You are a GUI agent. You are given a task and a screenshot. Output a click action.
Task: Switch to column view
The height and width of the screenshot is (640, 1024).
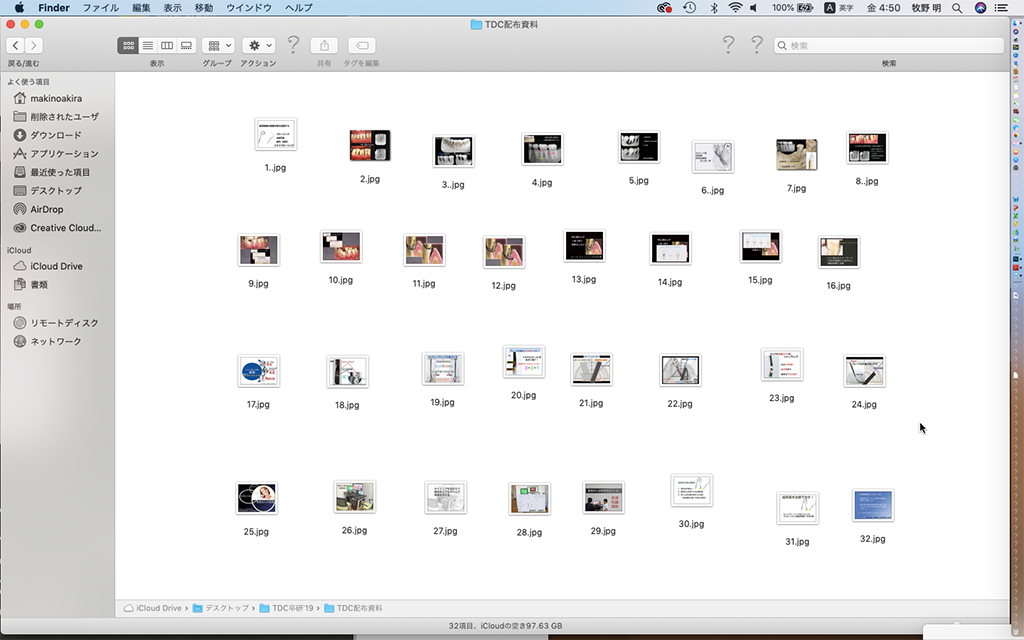pos(167,45)
